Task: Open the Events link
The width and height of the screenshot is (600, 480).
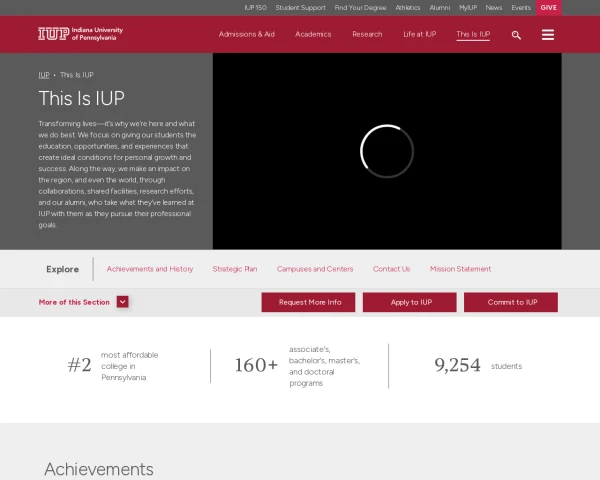Action: click(521, 8)
